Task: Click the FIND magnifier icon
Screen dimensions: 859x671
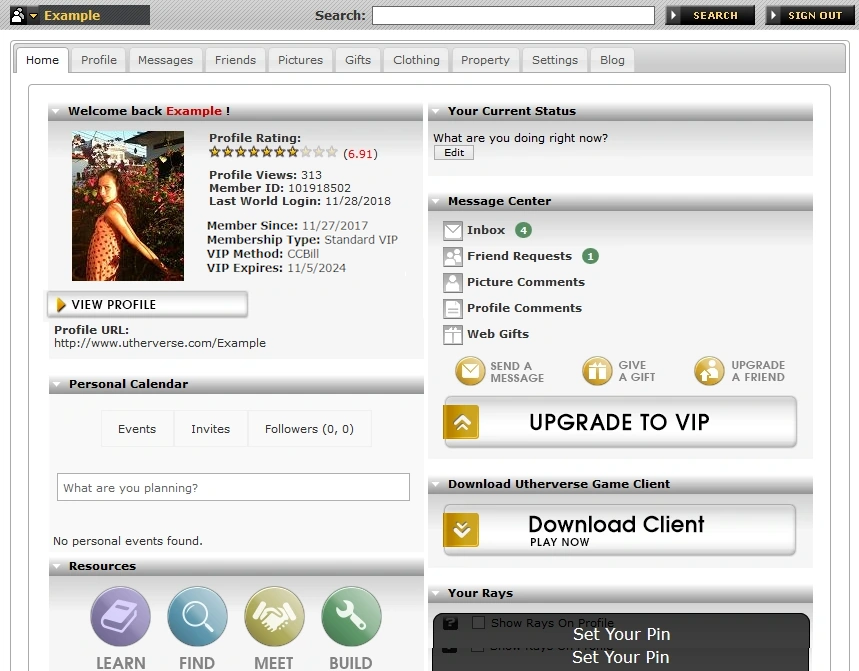Action: coord(197,617)
